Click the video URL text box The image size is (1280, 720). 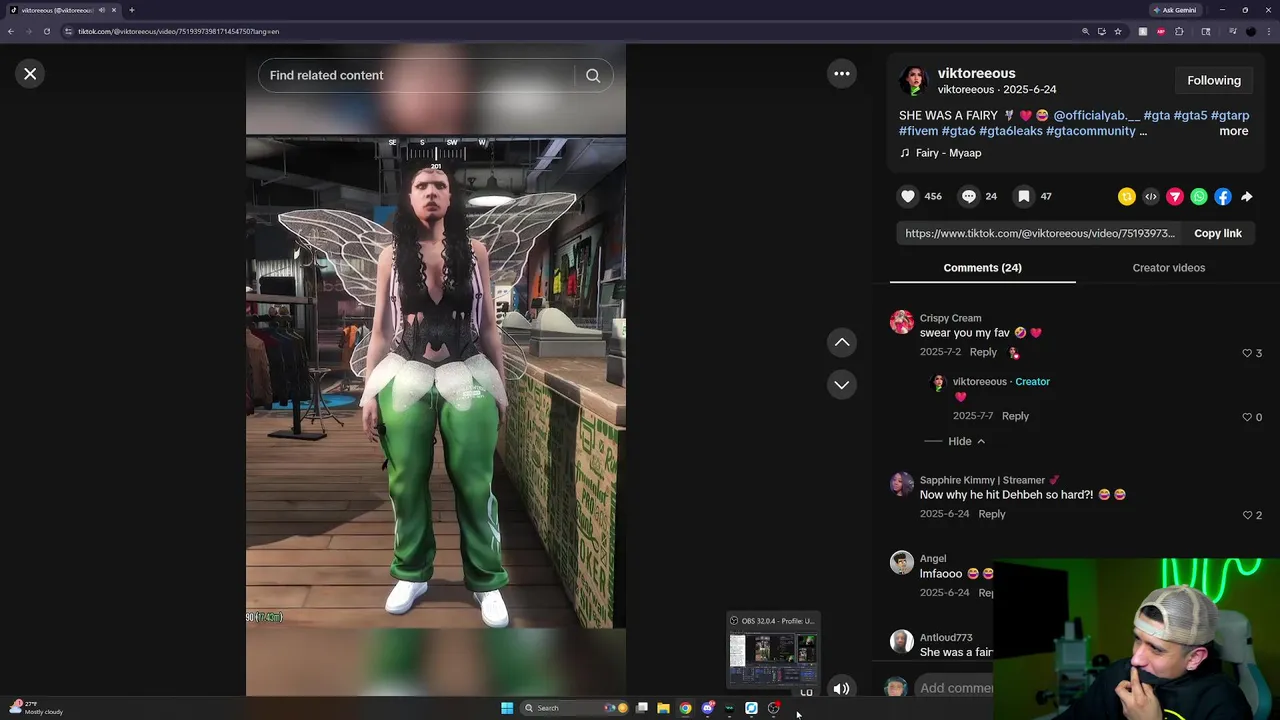[1040, 233]
